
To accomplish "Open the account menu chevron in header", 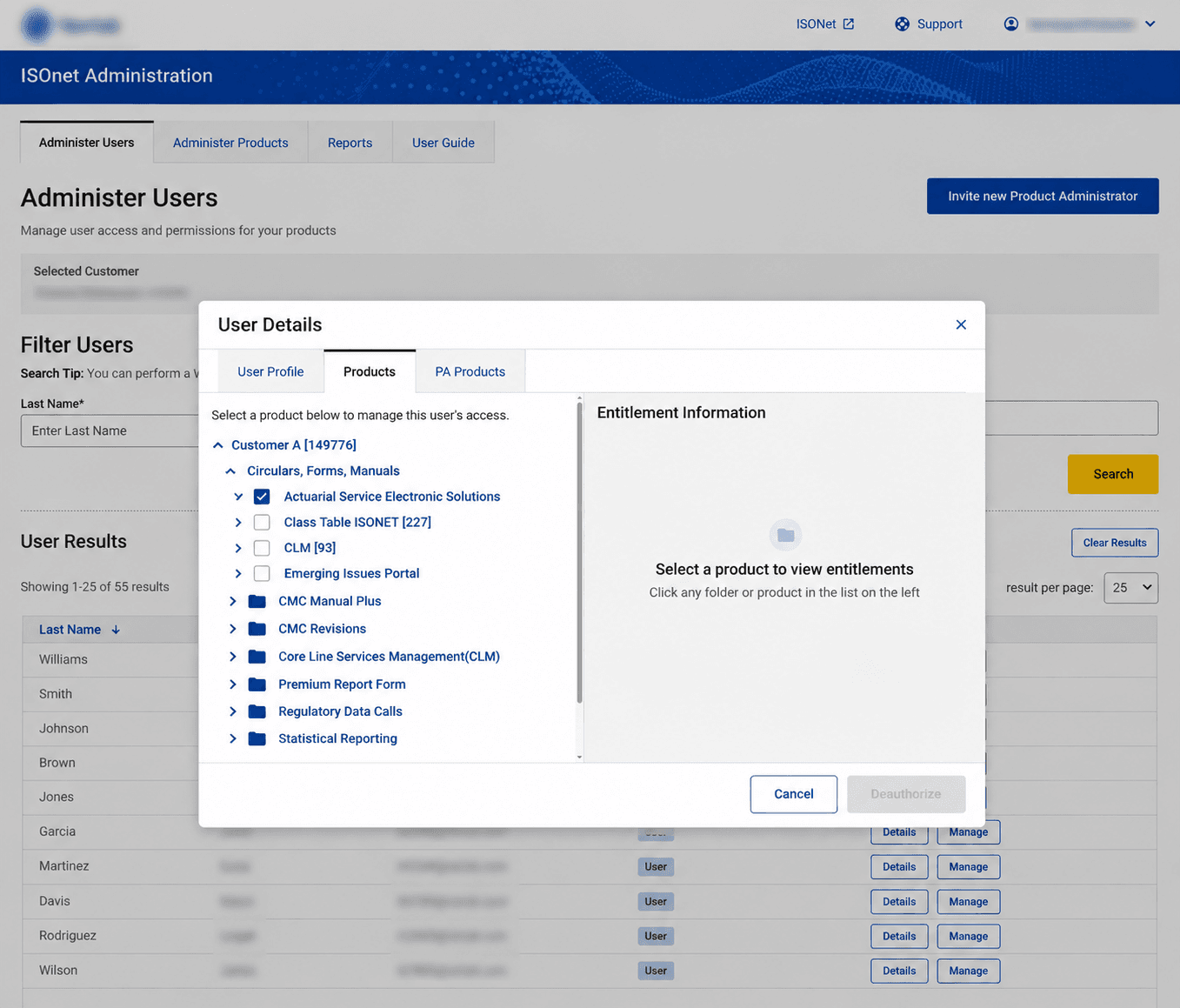I will pos(1150,23).
